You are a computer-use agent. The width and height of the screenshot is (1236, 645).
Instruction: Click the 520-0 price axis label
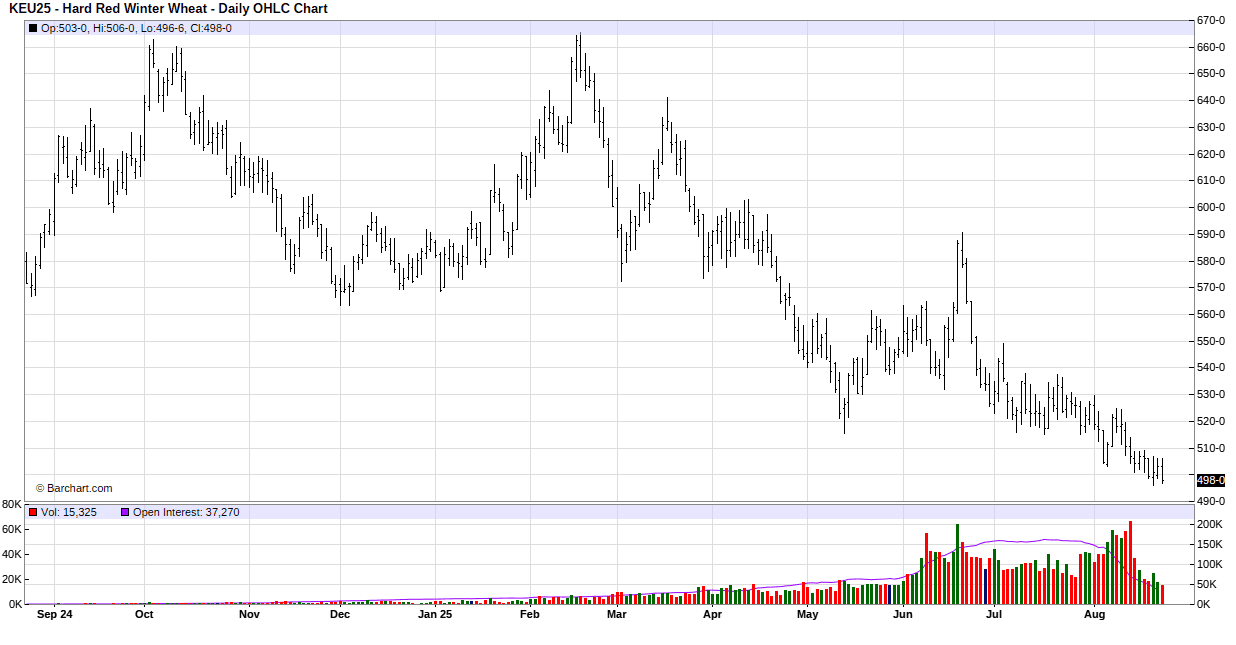click(1212, 421)
